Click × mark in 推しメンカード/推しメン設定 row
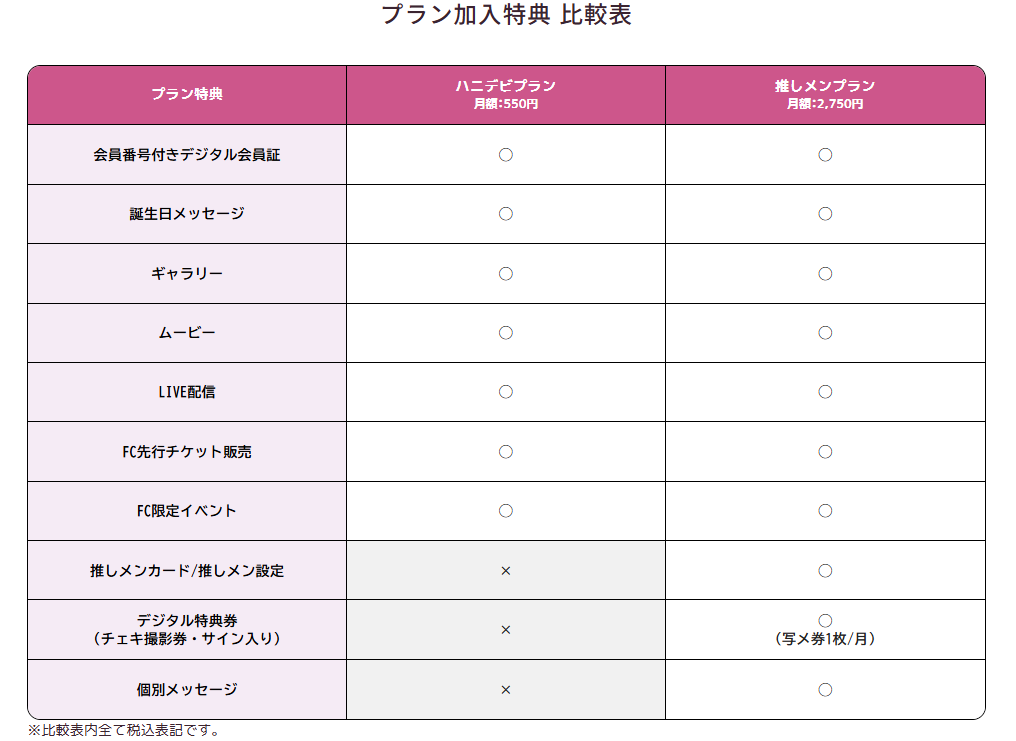Screen dimensions: 1016x741 tap(506, 570)
